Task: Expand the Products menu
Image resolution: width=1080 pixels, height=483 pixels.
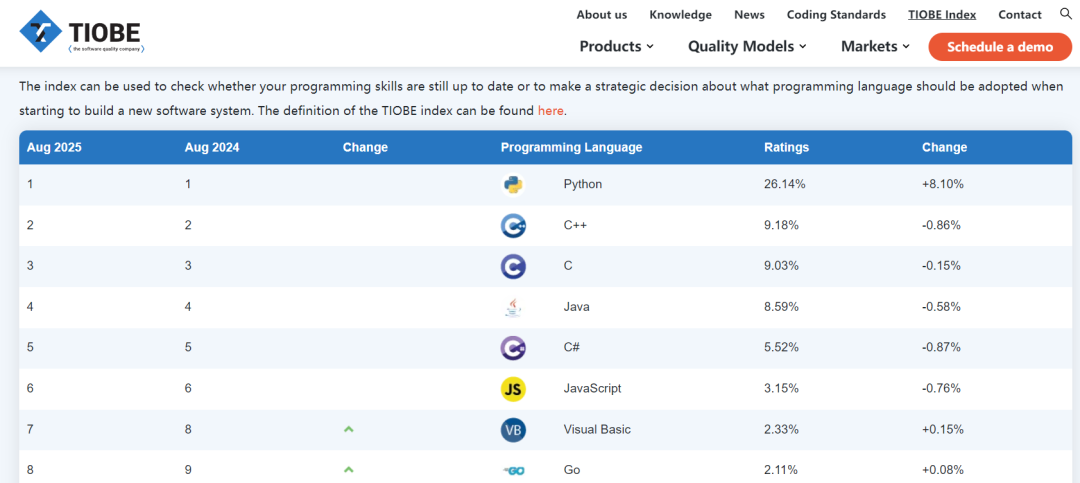Action: (616, 46)
